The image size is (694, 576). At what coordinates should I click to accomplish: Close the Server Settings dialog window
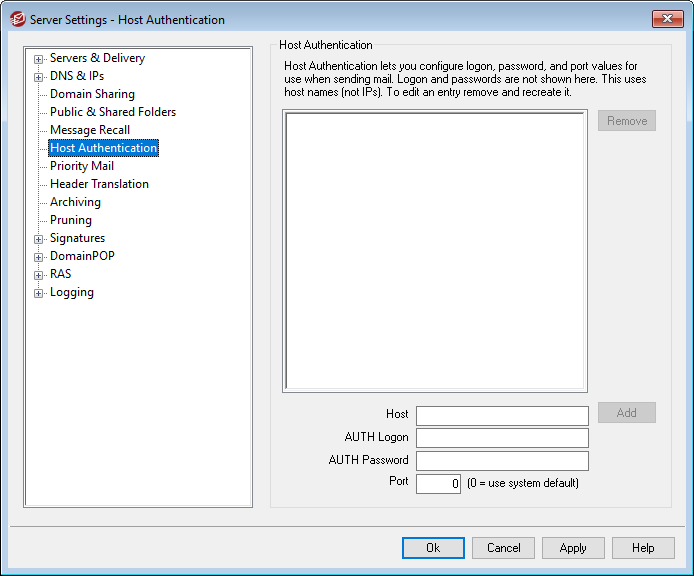(667, 19)
